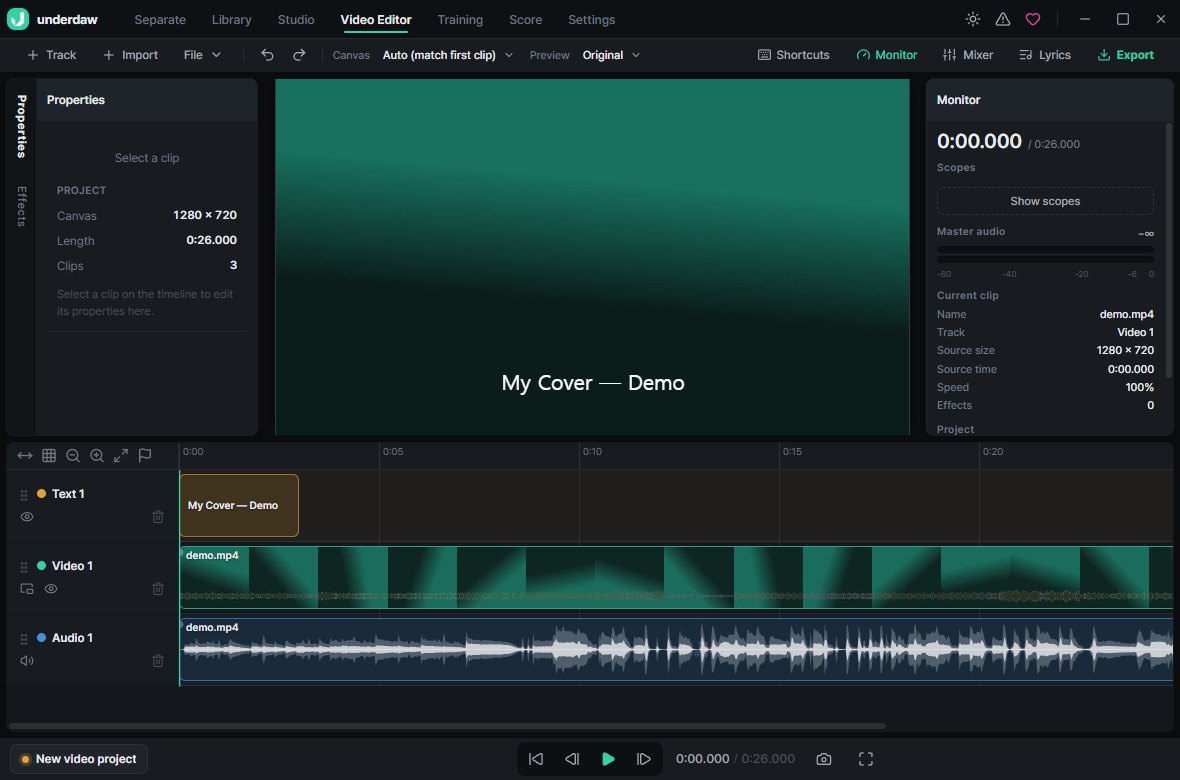Add a flag marker on the timeline
Image resolution: width=1180 pixels, height=780 pixels.
pyautogui.click(x=145, y=456)
